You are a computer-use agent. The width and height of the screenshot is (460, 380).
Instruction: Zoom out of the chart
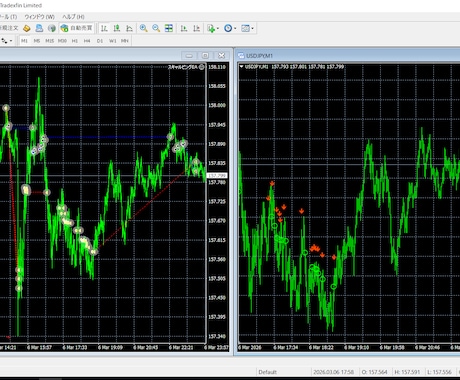tap(156, 28)
